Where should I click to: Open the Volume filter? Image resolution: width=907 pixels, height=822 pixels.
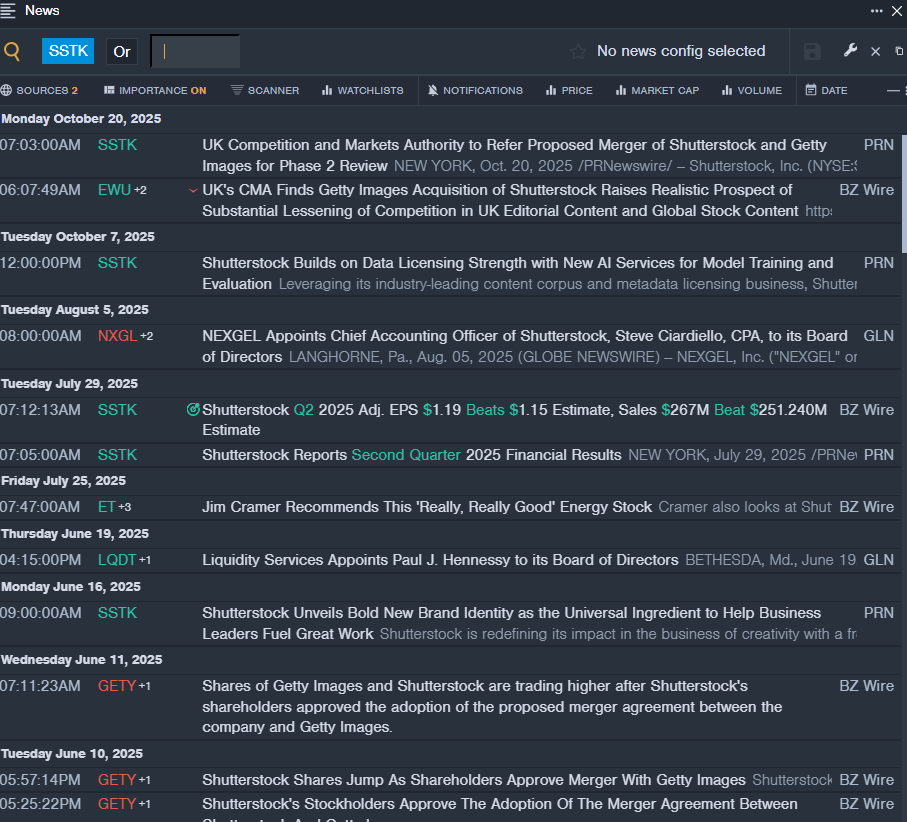pyautogui.click(x=752, y=90)
